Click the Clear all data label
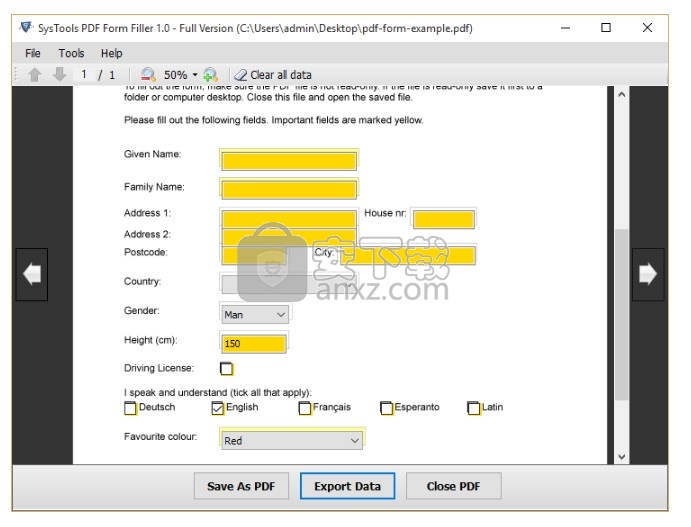The height and width of the screenshot is (527, 691). 281,75
